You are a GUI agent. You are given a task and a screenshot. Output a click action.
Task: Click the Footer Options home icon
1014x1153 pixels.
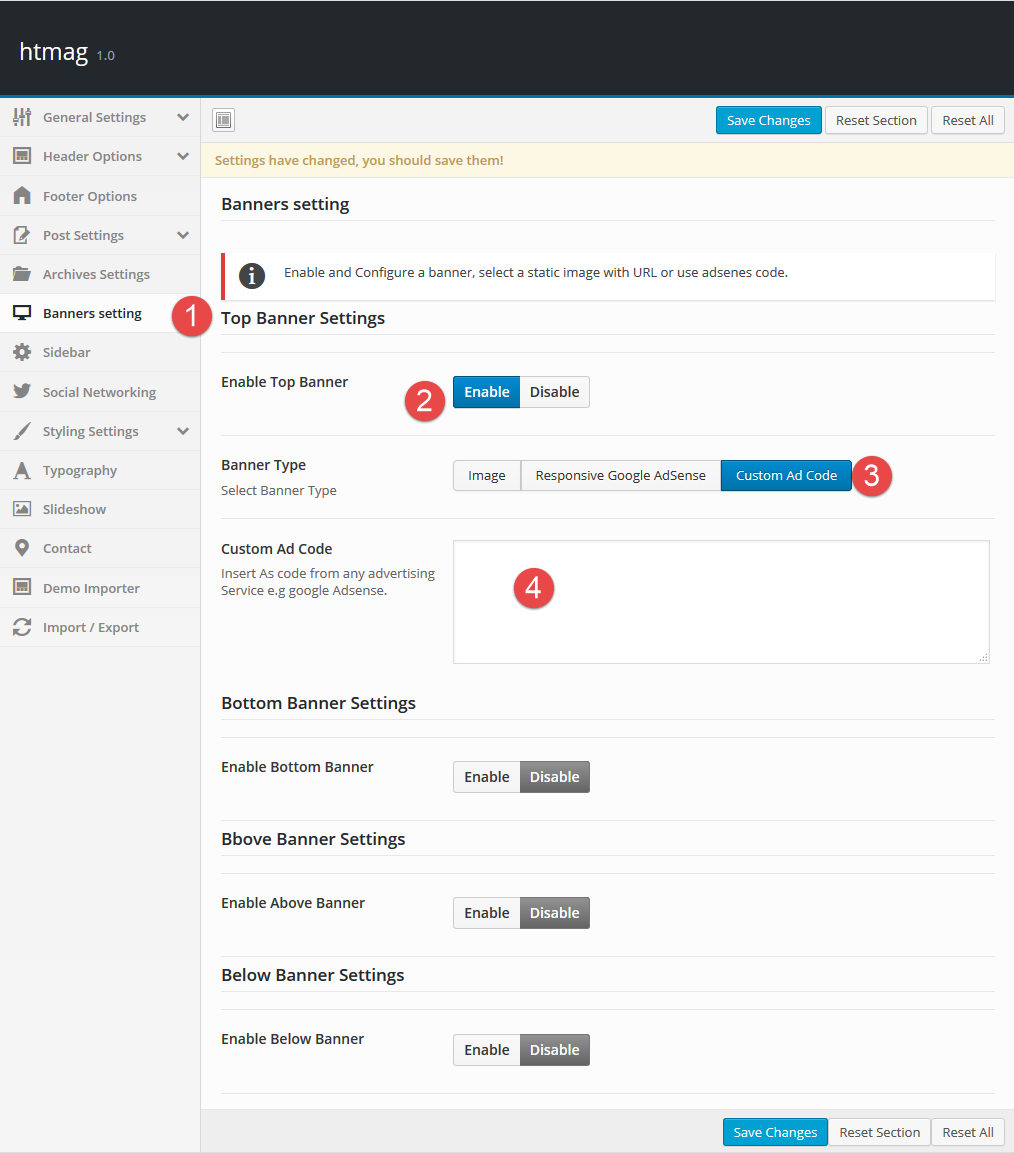[22, 196]
